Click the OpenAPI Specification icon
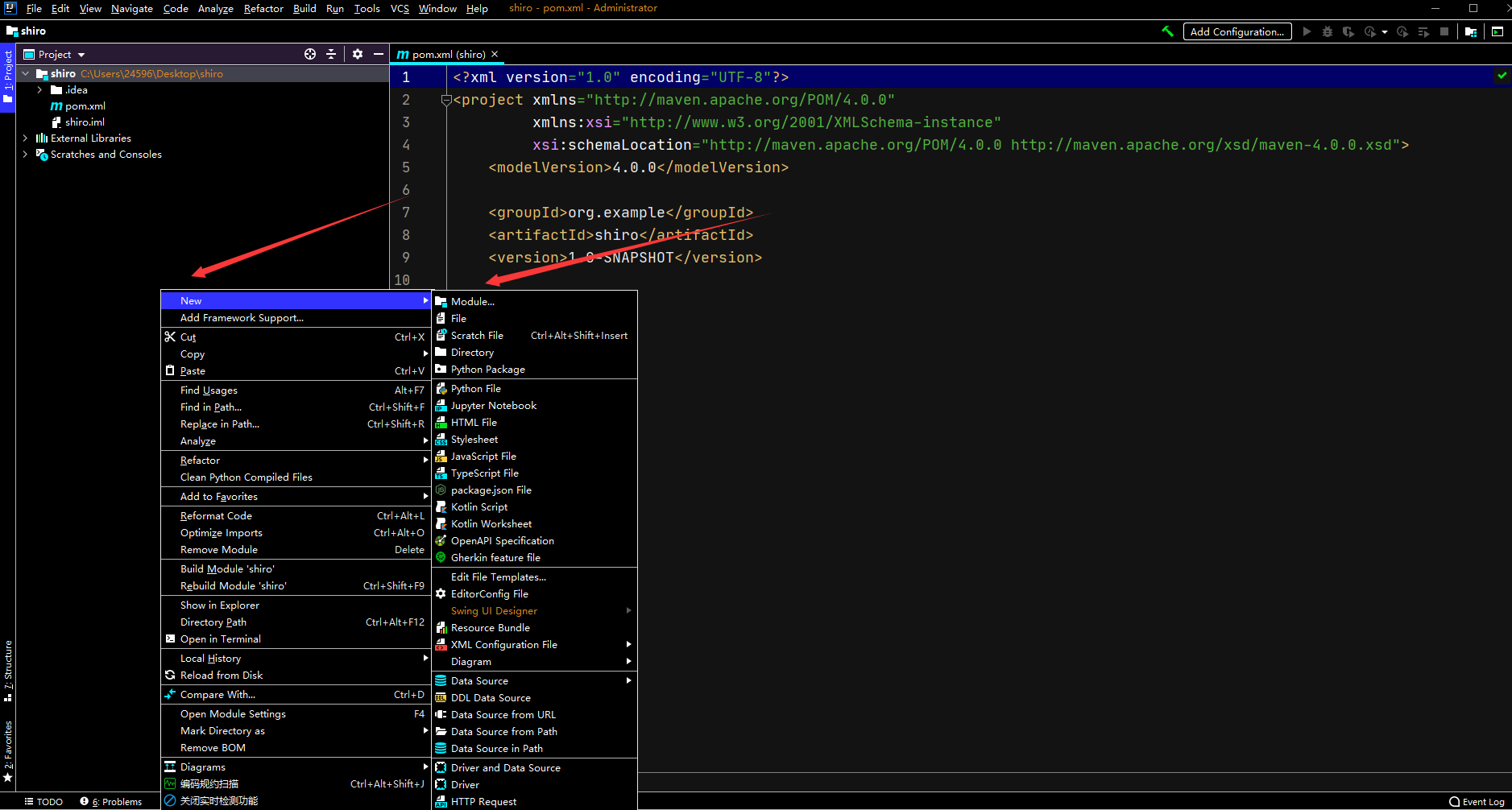Viewport: 1512px width, 810px height. point(441,540)
